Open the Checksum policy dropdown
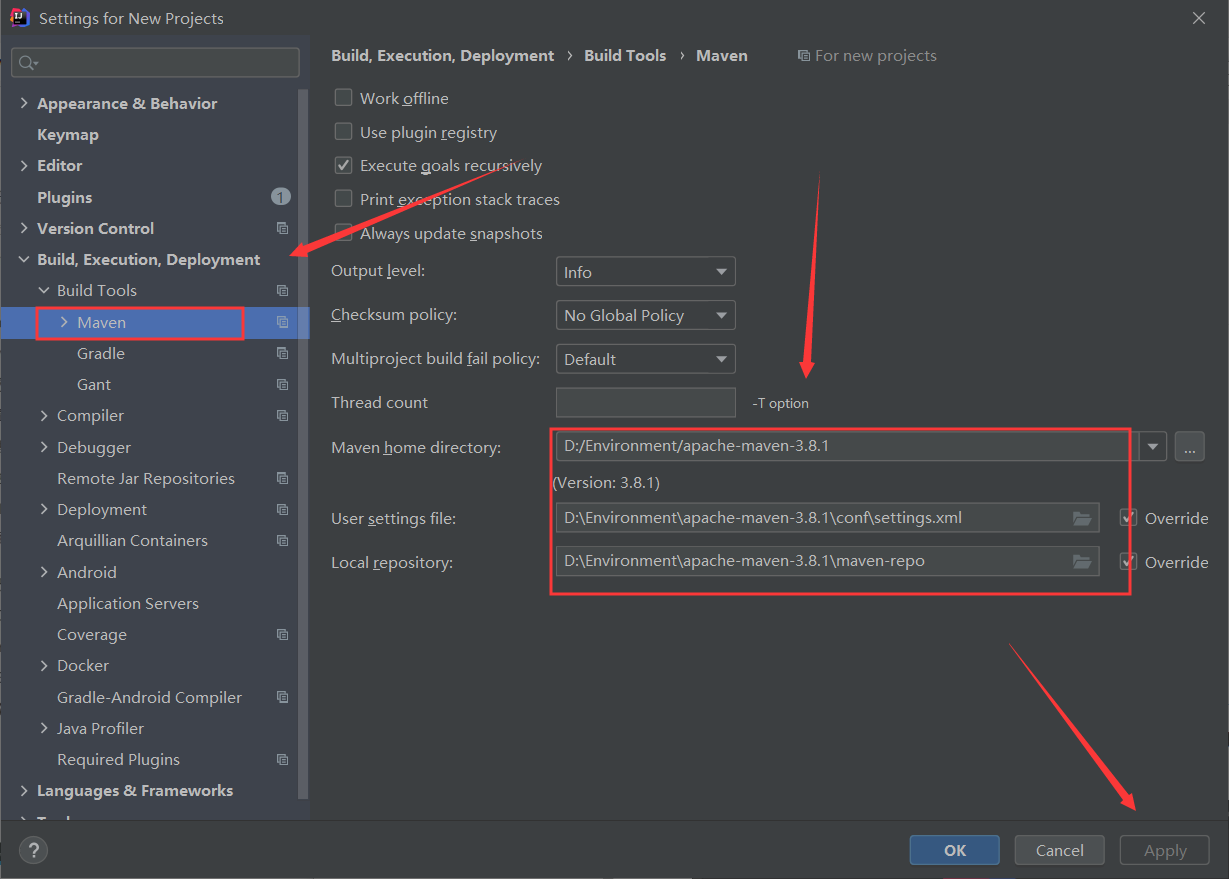Viewport: 1229px width, 879px height. coord(645,315)
